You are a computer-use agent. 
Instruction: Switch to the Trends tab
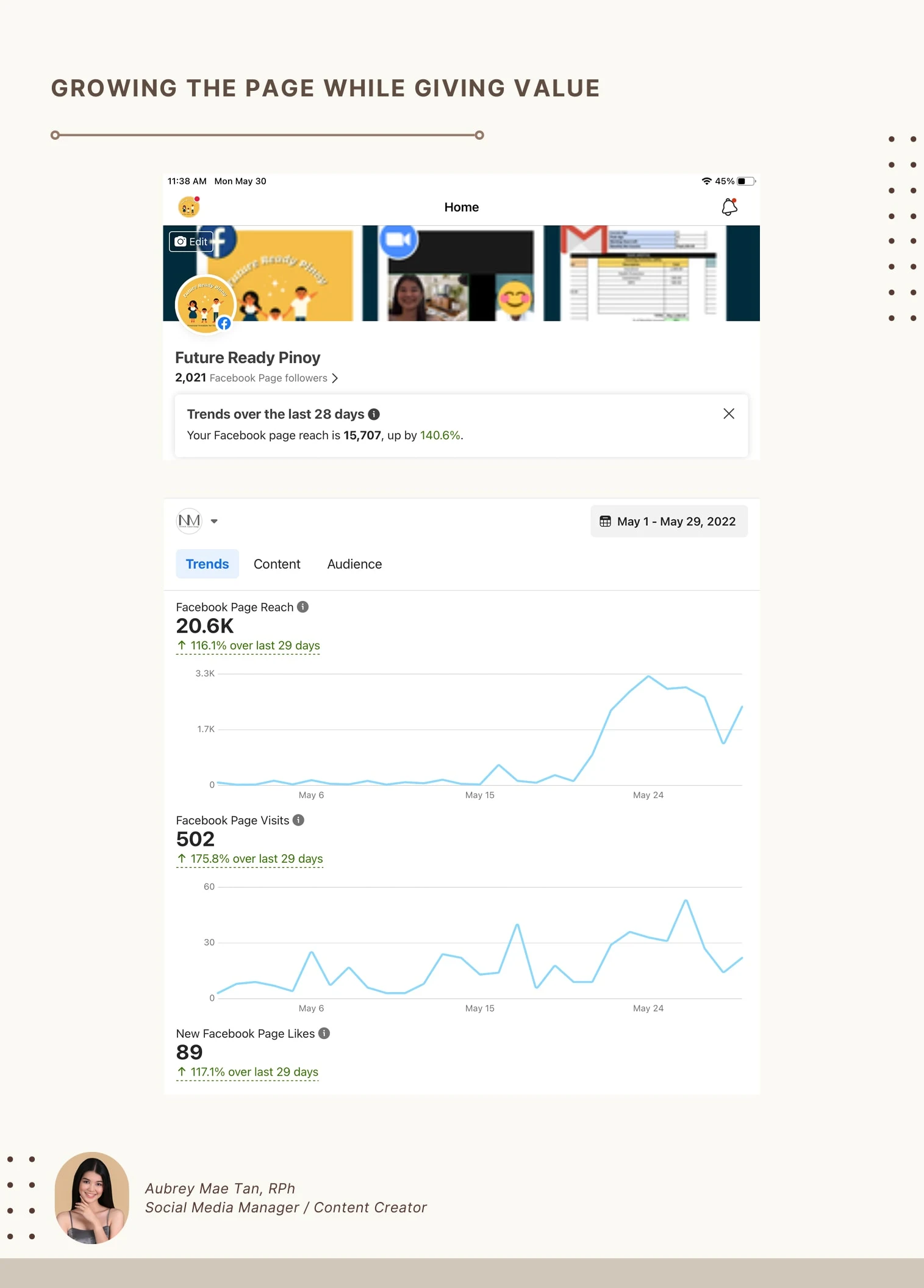207,564
